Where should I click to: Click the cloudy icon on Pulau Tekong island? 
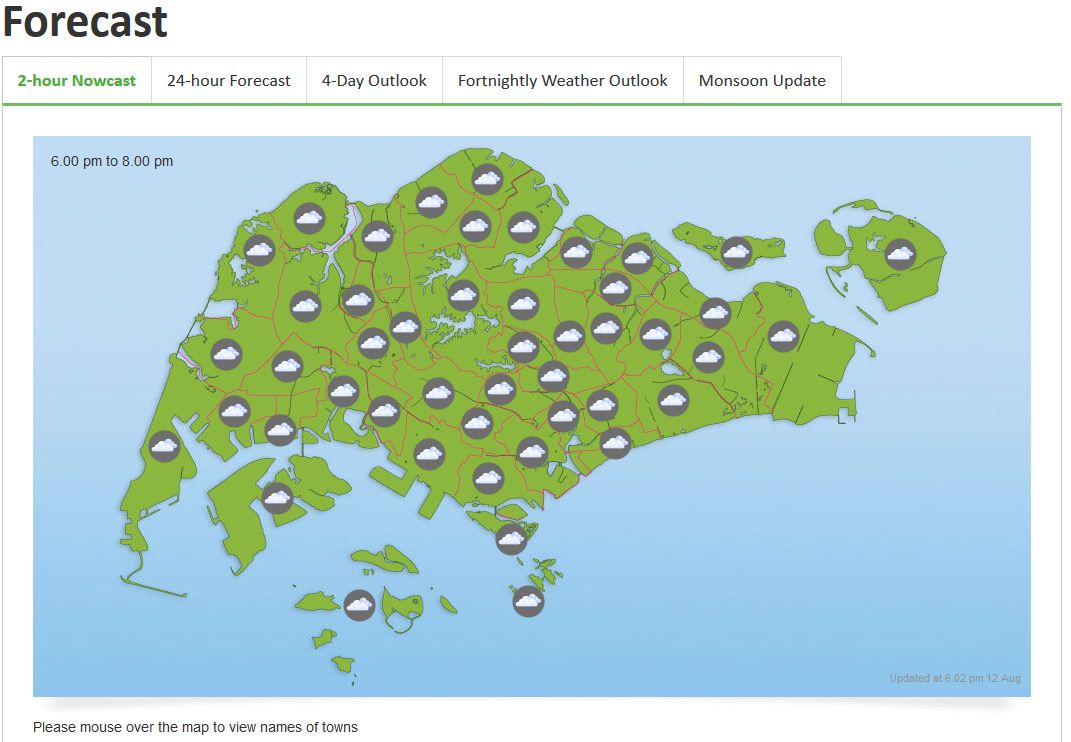[900, 254]
